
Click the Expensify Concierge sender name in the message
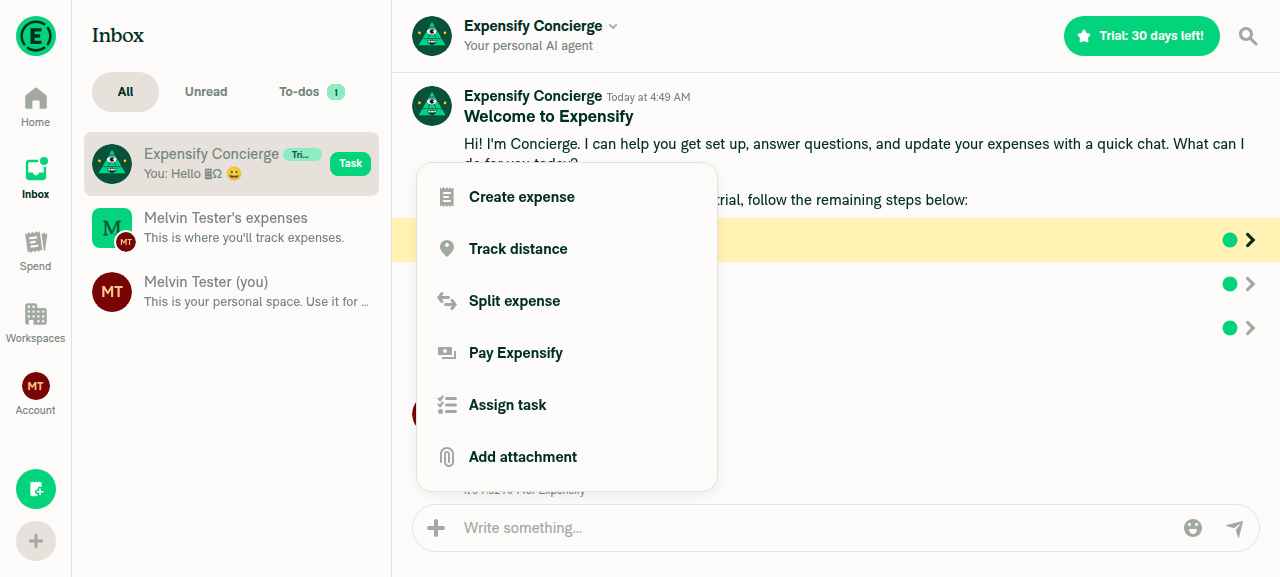click(x=533, y=96)
